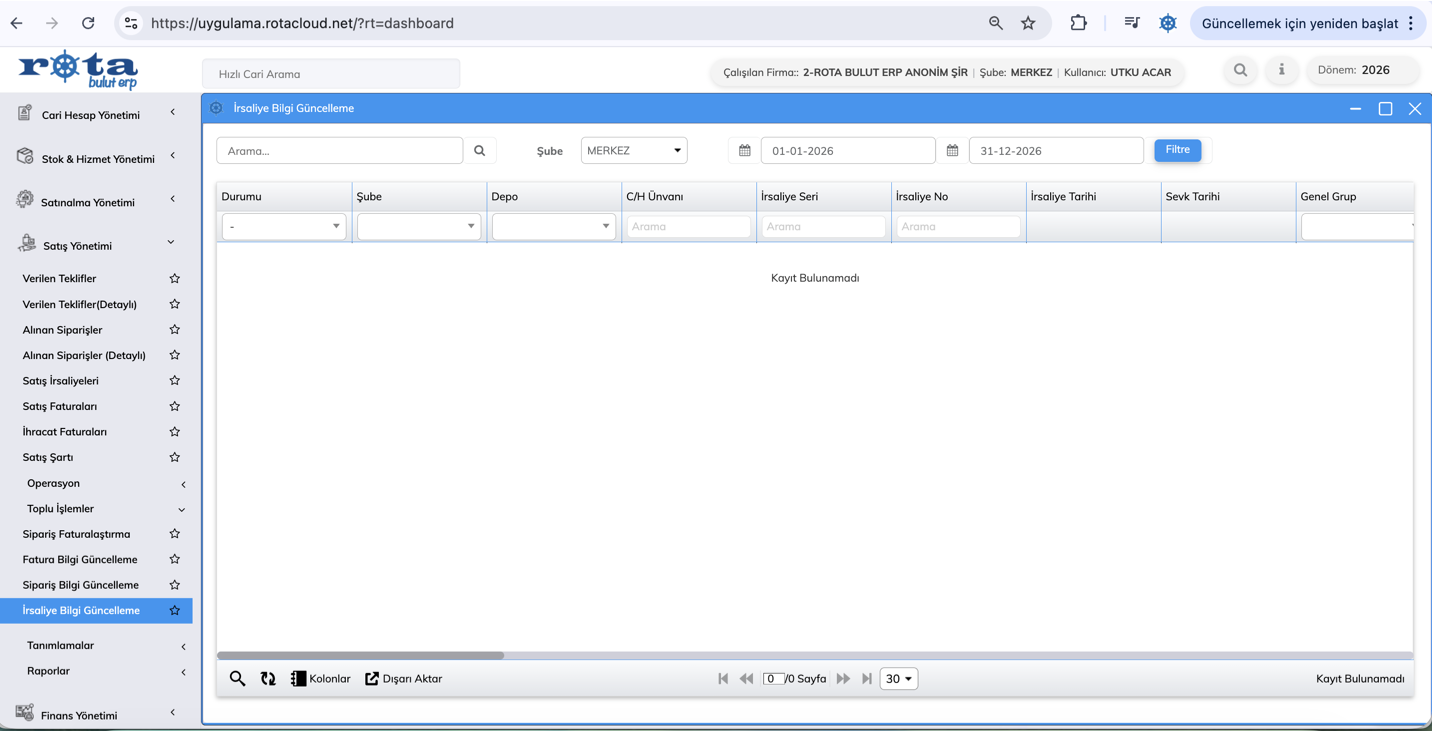Click the refresh icon in grid footer

pos(268,679)
